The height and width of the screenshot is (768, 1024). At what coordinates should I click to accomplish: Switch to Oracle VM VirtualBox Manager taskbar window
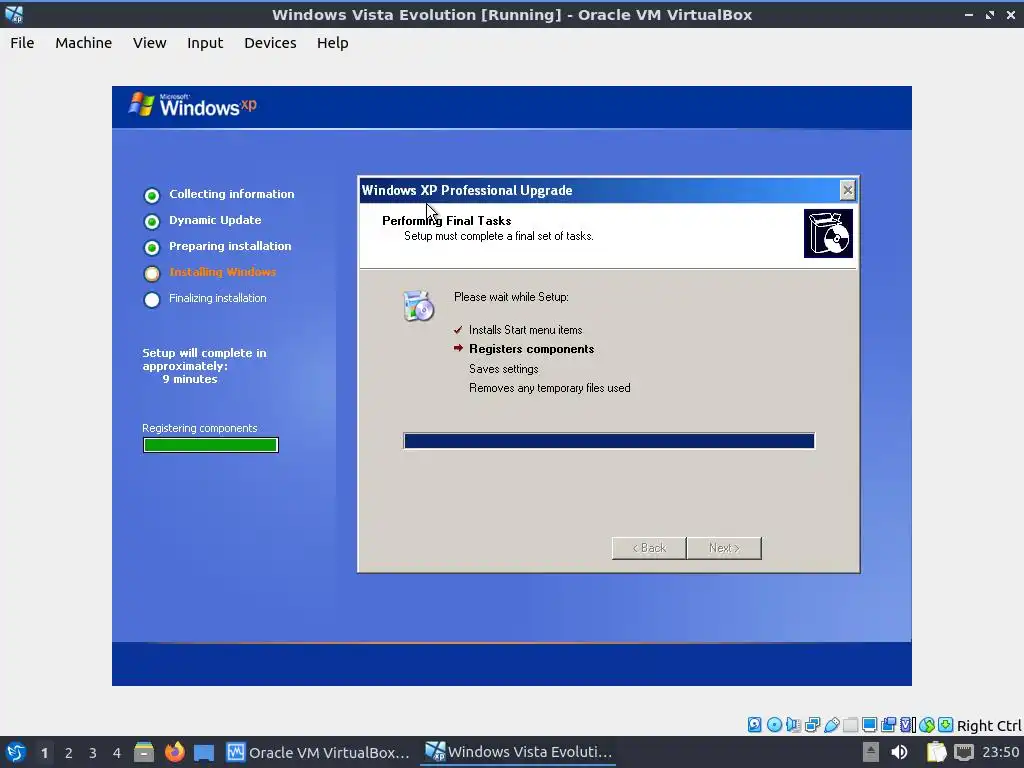[318, 752]
